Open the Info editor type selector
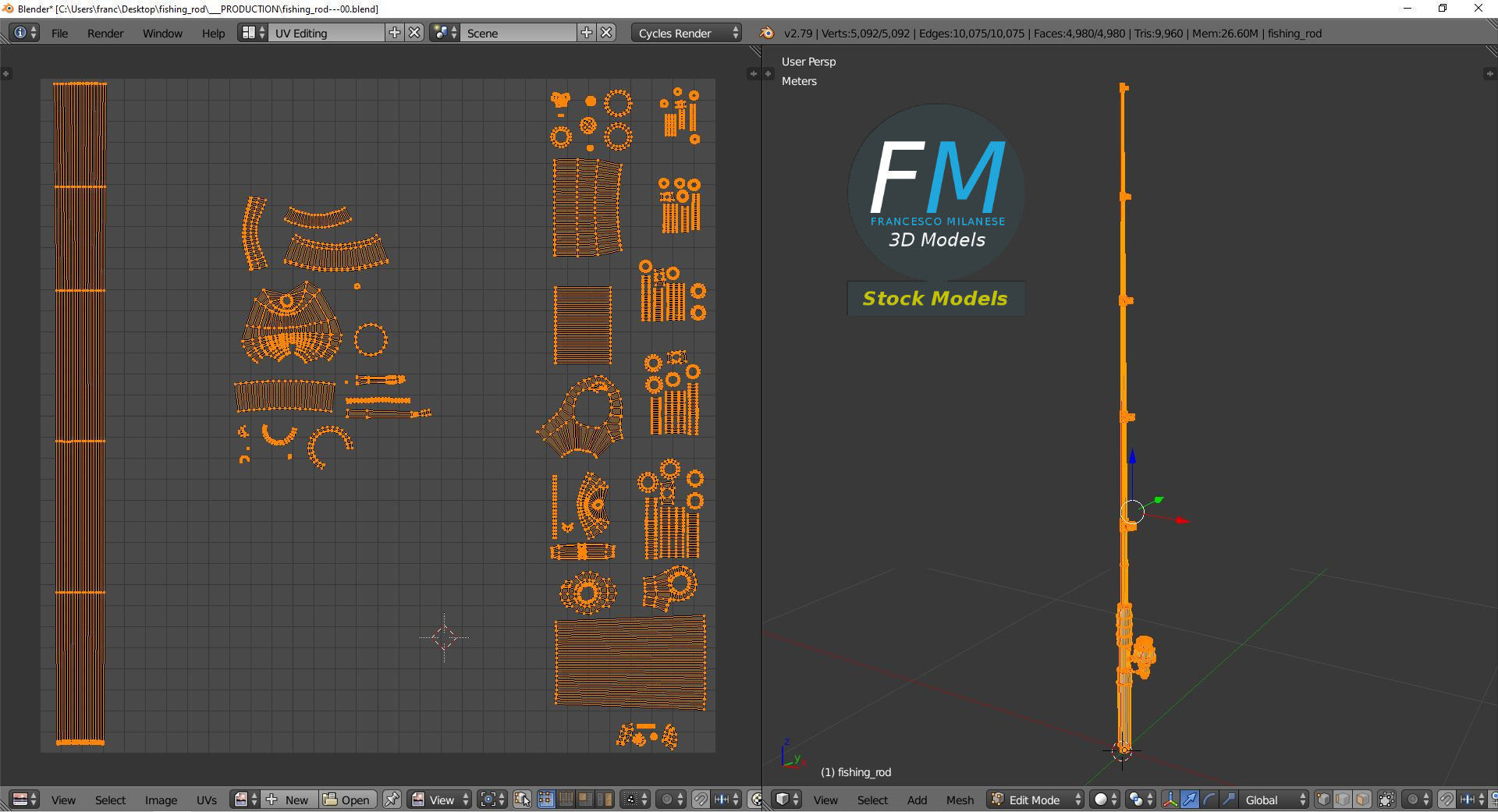 pos(25,33)
